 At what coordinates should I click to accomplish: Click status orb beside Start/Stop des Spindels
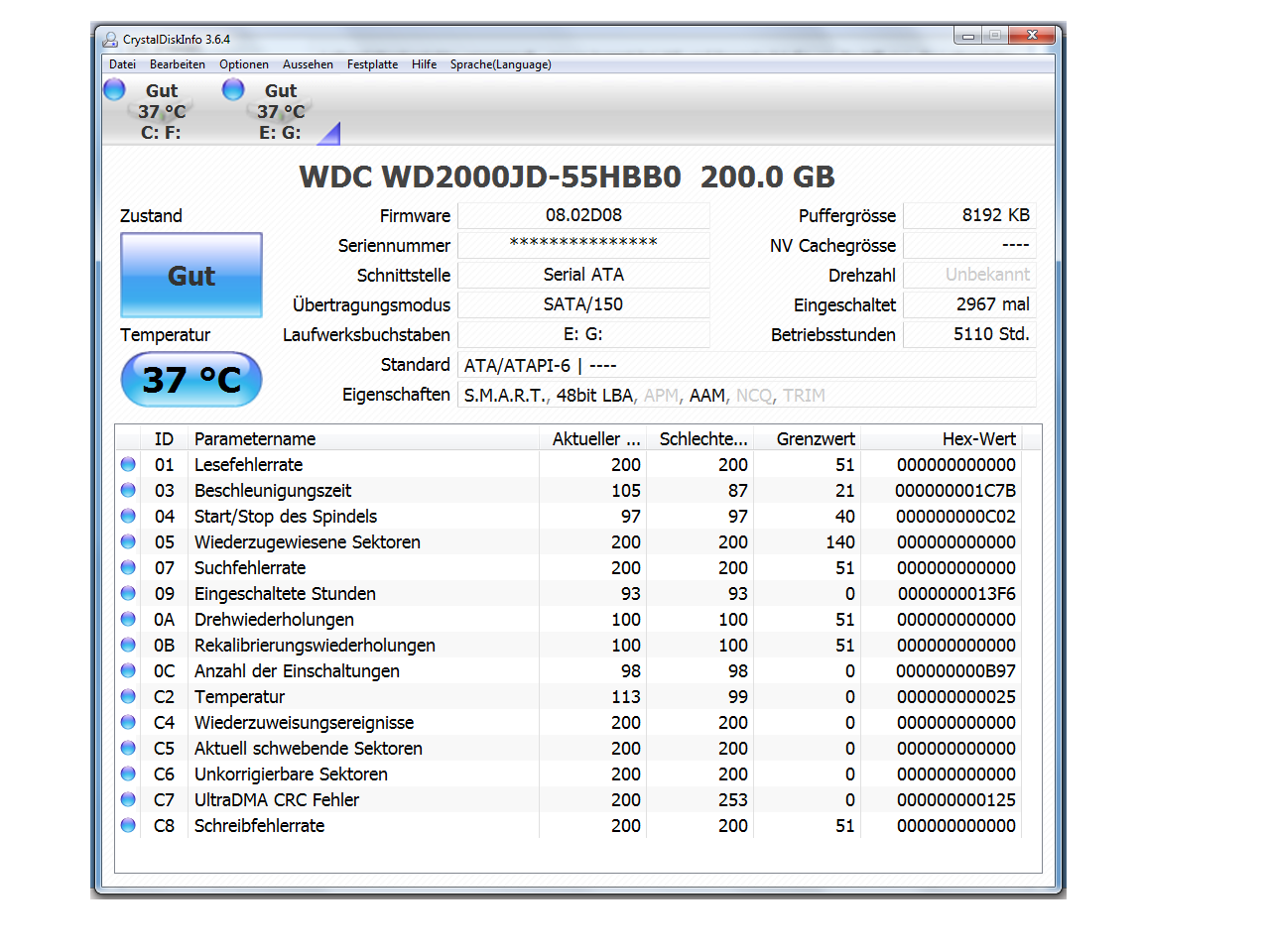coord(128,516)
